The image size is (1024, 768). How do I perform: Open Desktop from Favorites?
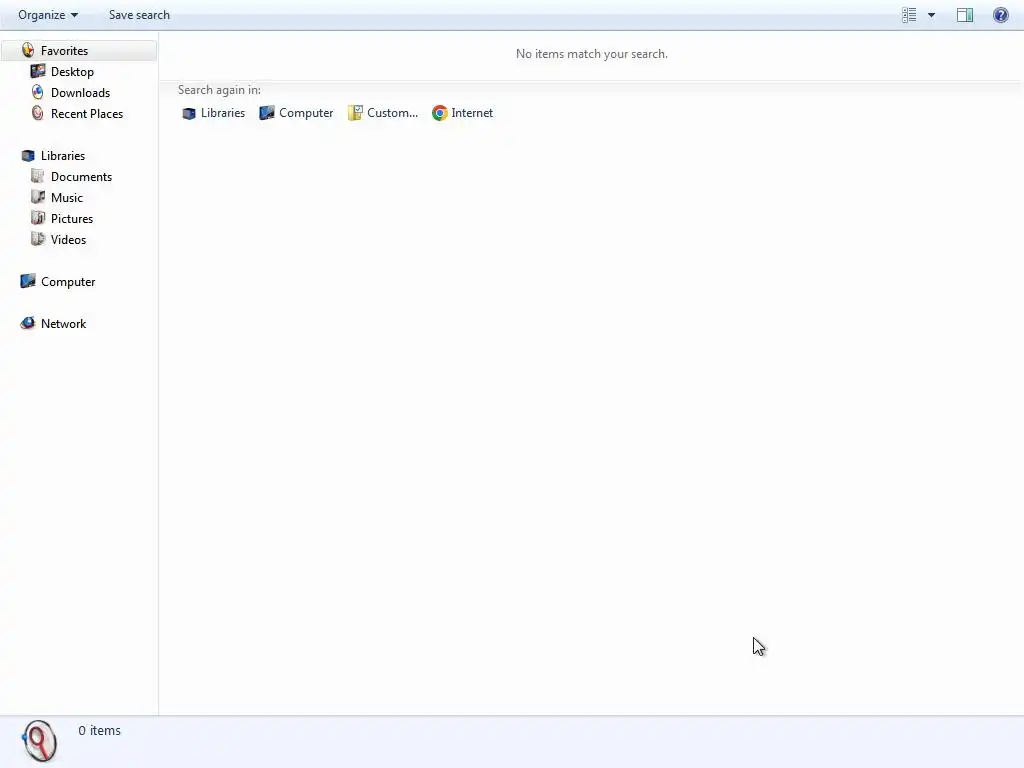tap(72, 71)
